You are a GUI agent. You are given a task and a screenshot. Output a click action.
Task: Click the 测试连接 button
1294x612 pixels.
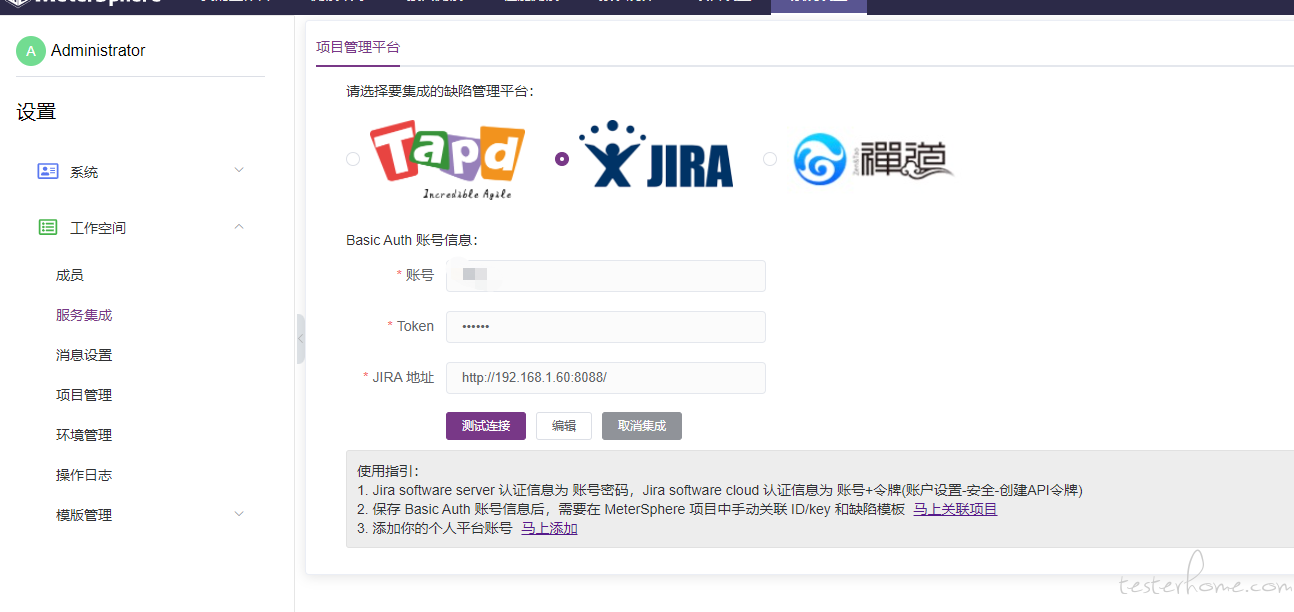pos(486,426)
